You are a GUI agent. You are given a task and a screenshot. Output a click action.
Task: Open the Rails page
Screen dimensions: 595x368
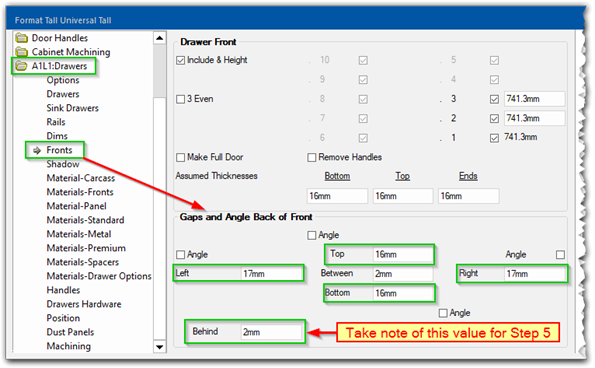[x=56, y=122]
